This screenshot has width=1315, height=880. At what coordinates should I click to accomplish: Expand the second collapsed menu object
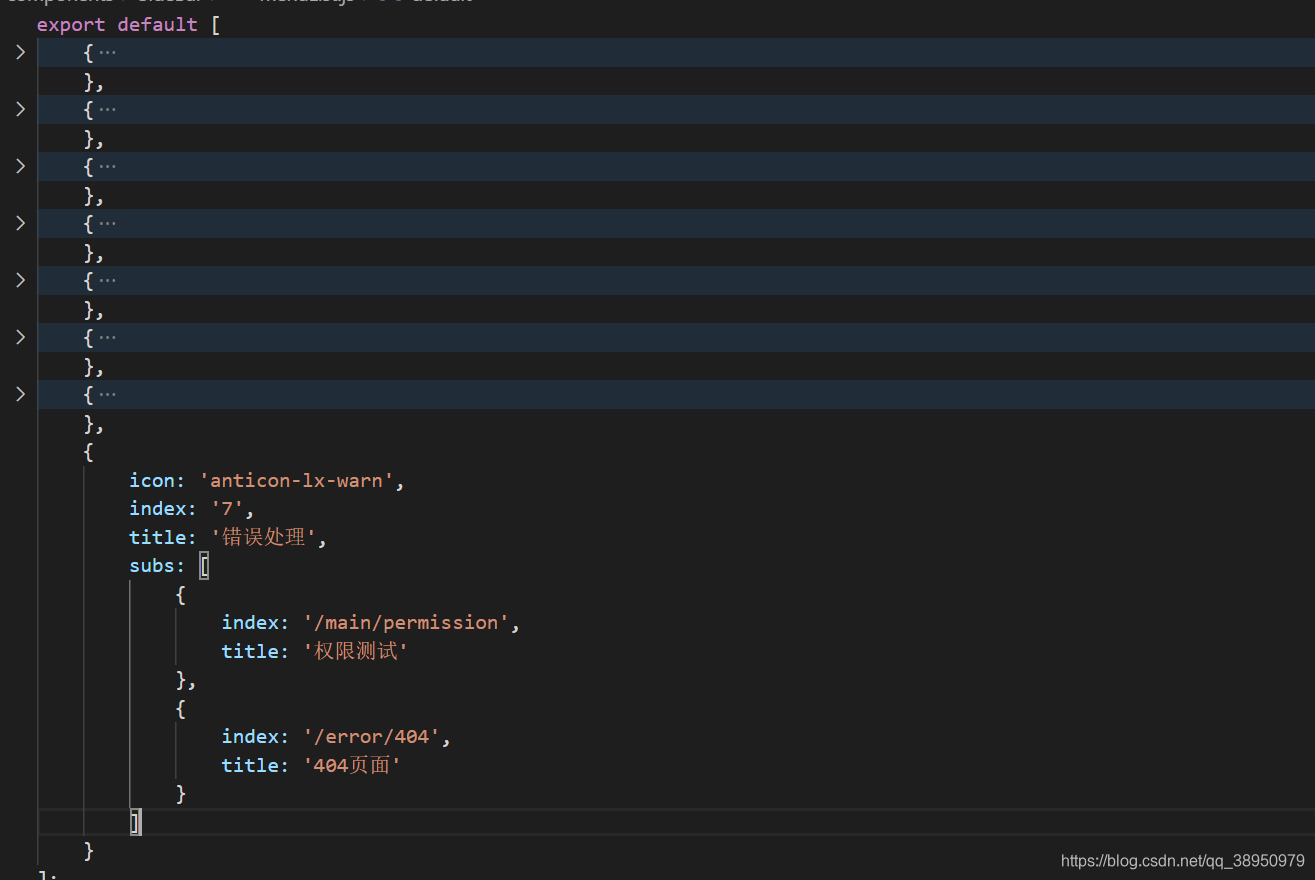click(x=19, y=109)
